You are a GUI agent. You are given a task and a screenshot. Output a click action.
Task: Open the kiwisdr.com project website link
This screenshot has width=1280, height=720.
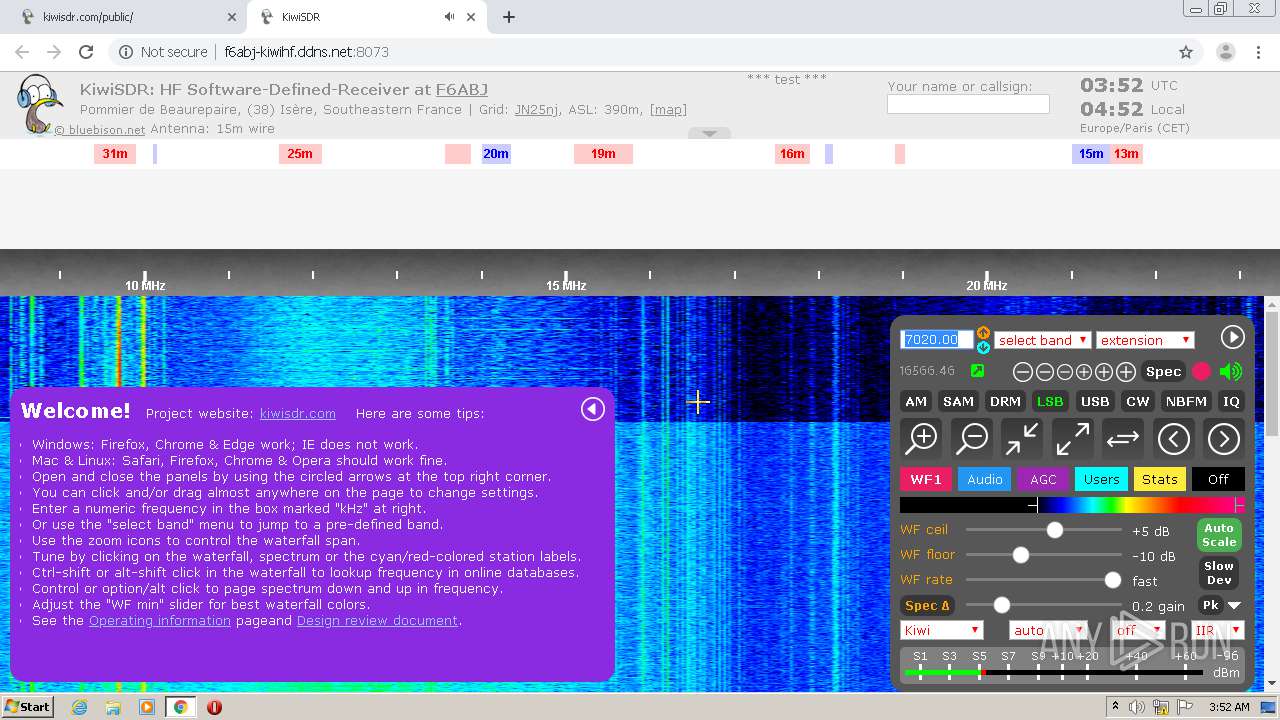click(x=298, y=413)
